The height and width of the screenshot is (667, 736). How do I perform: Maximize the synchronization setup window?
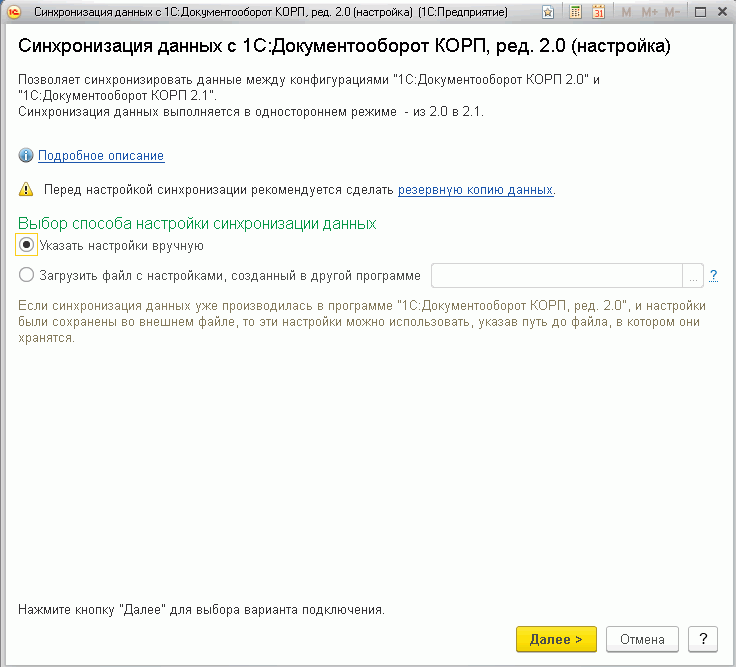tap(700, 12)
